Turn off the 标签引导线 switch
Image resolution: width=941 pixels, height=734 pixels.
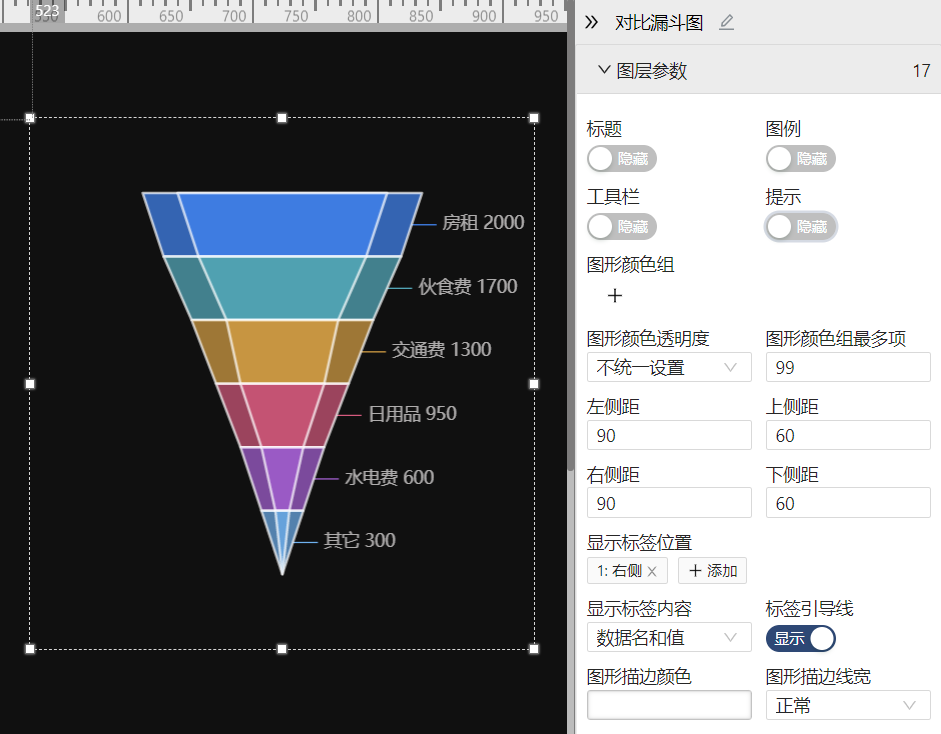tap(800, 639)
